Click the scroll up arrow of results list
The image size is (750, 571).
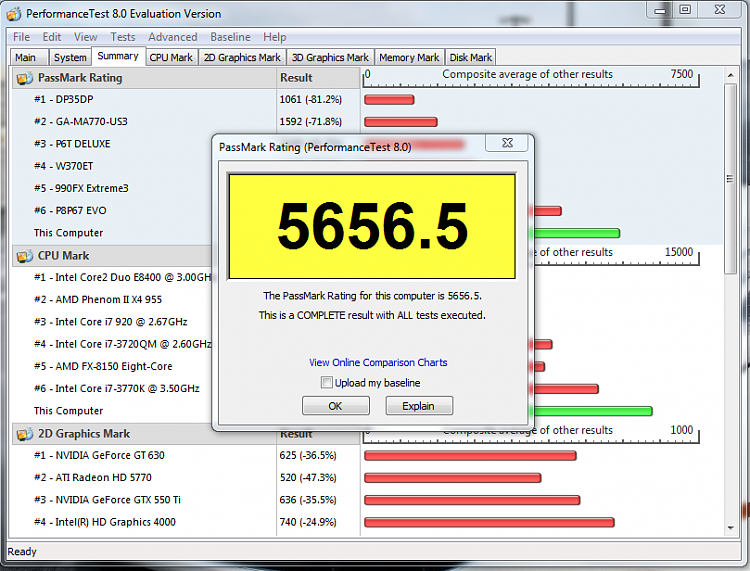(730, 75)
